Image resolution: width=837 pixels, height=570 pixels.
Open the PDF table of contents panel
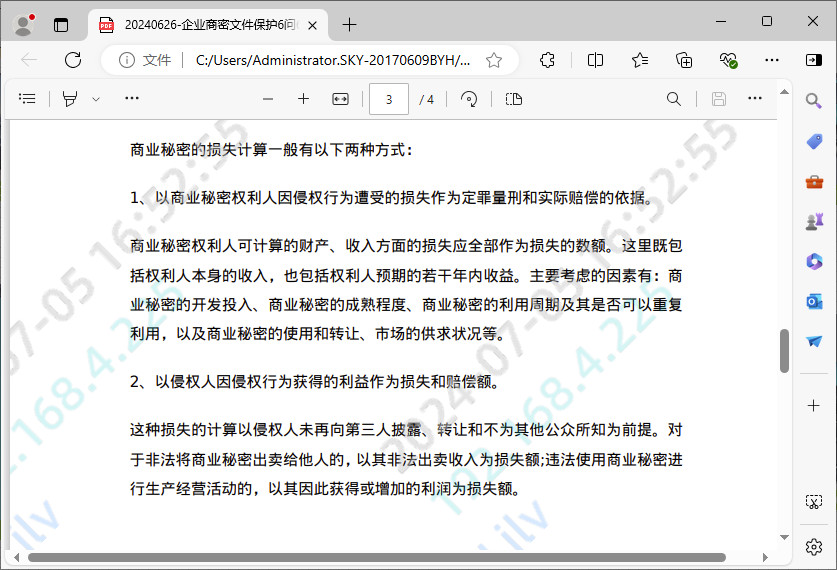27,99
